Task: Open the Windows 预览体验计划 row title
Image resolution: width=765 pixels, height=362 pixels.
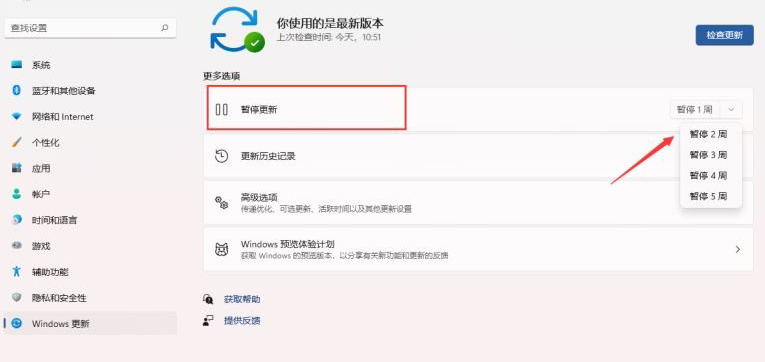Action: click(287, 244)
